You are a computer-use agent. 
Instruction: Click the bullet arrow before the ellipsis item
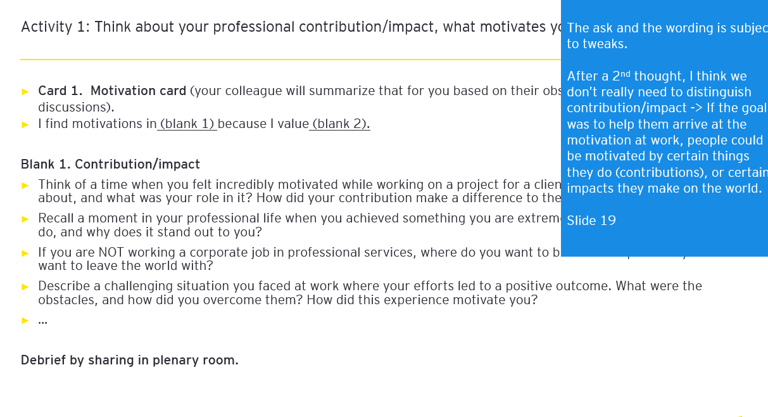click(x=25, y=320)
